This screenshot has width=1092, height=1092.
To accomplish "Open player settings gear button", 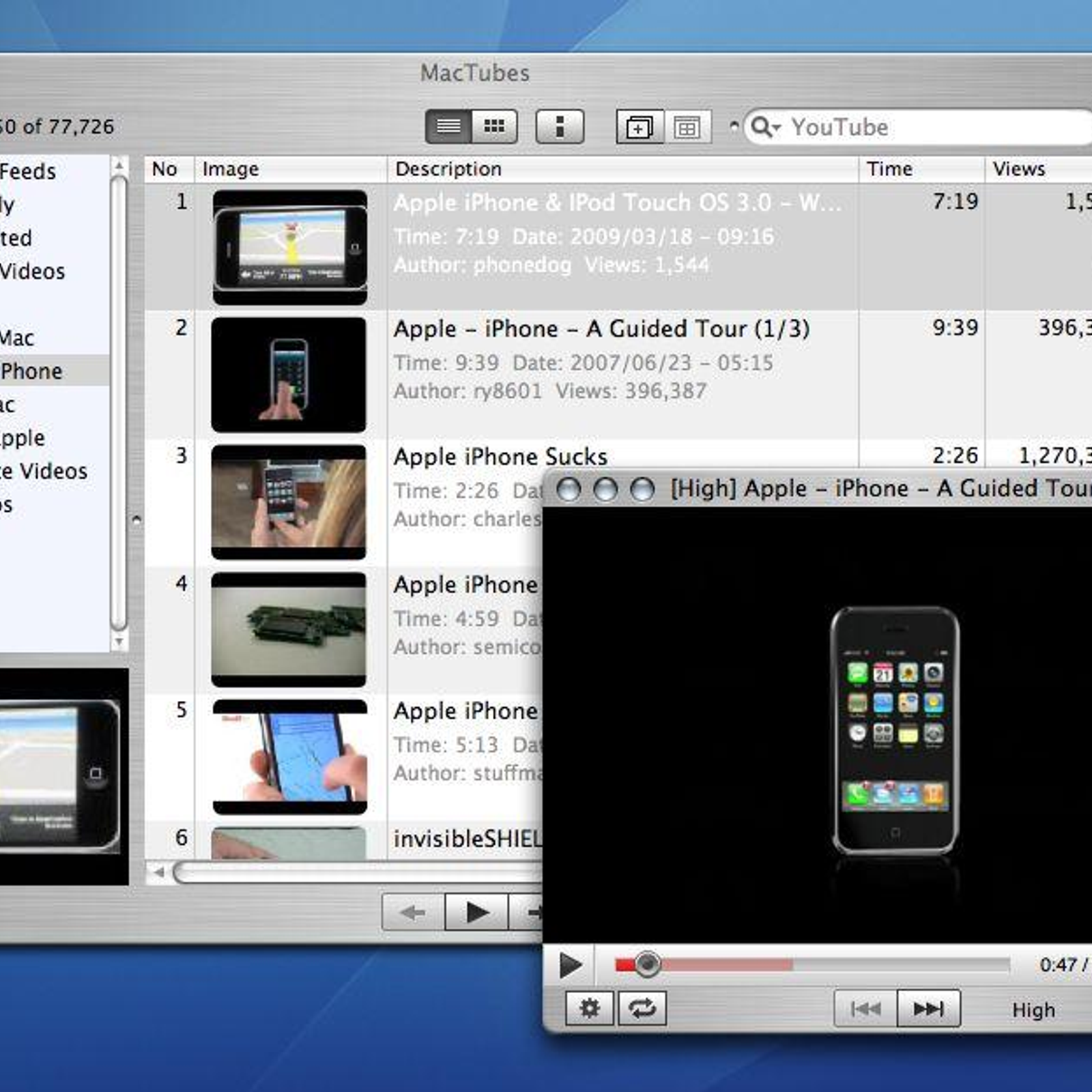I will pyautogui.click(x=590, y=1008).
